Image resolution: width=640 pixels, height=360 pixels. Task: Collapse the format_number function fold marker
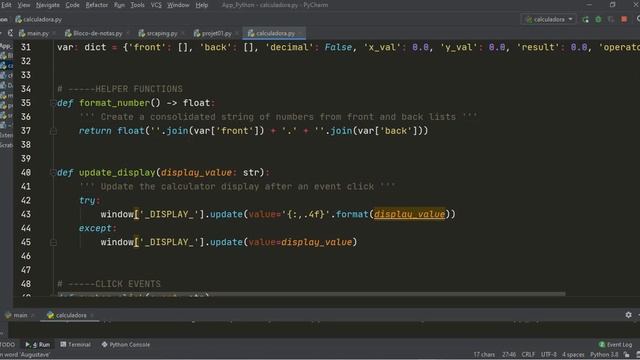[53, 103]
